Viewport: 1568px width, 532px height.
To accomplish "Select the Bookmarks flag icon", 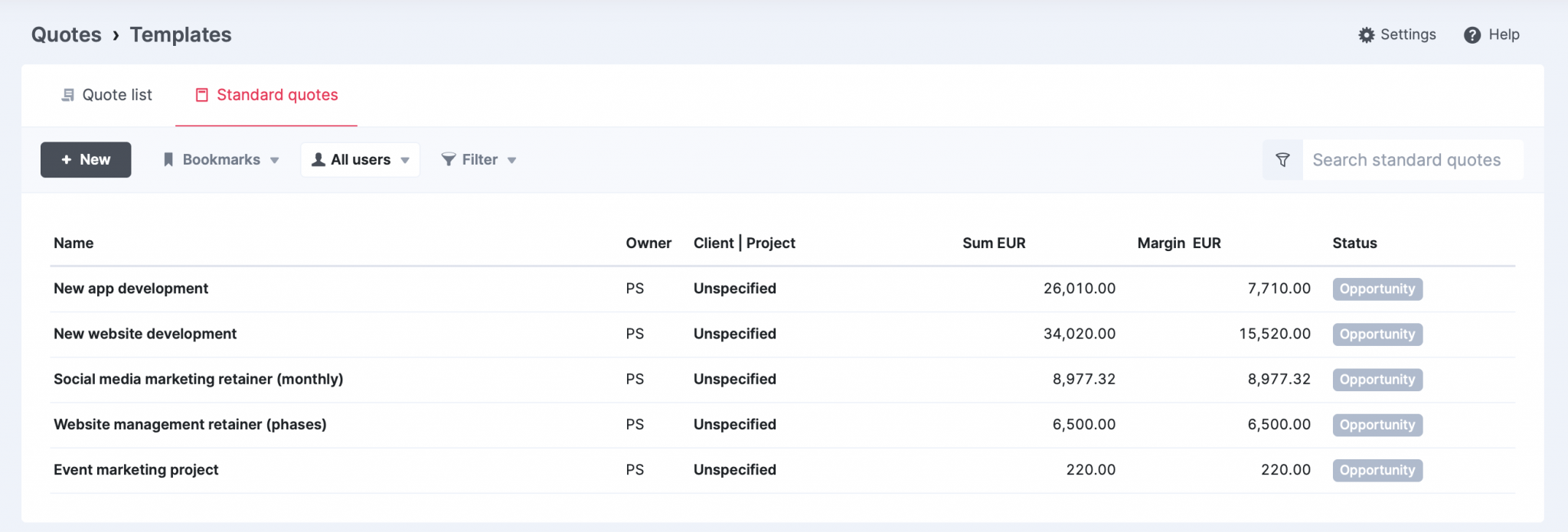I will tap(169, 159).
